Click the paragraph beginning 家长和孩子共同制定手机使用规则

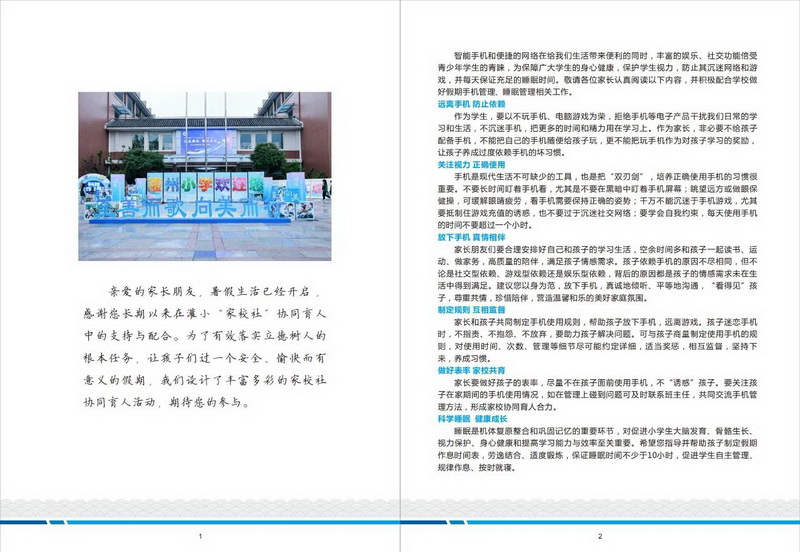coord(599,340)
